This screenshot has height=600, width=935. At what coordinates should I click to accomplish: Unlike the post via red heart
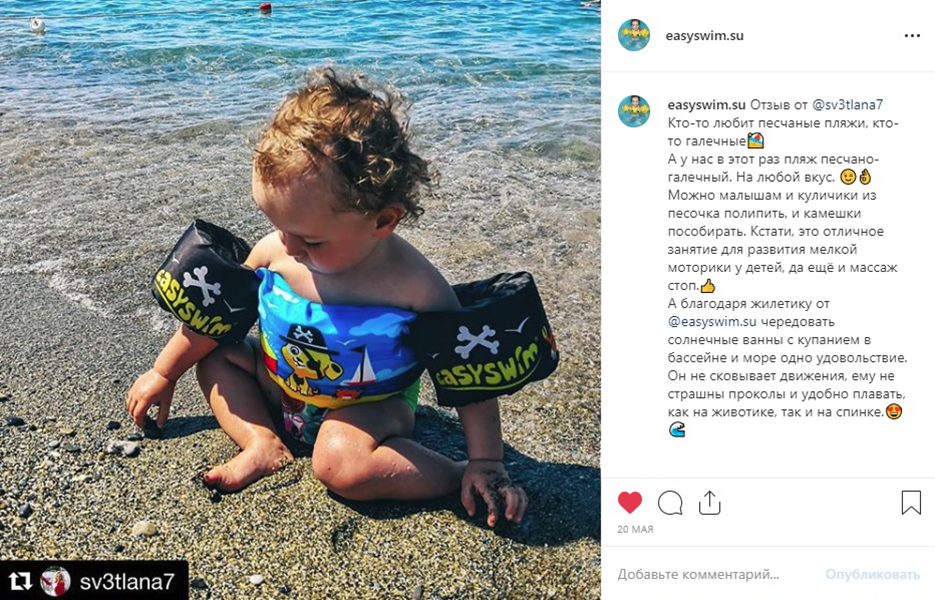coord(630,503)
